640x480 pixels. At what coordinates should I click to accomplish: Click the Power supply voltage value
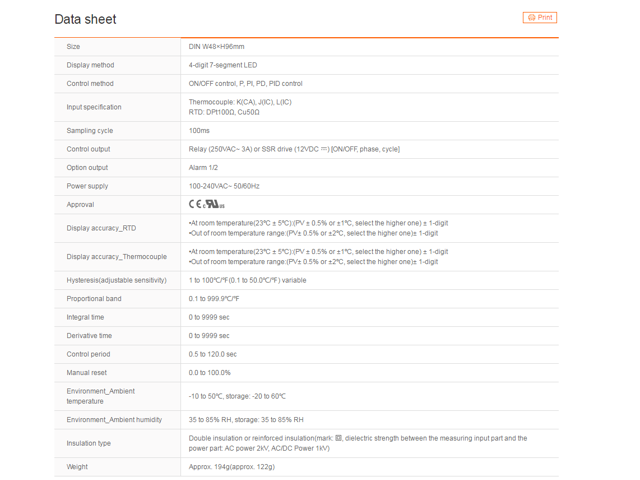click(224, 186)
